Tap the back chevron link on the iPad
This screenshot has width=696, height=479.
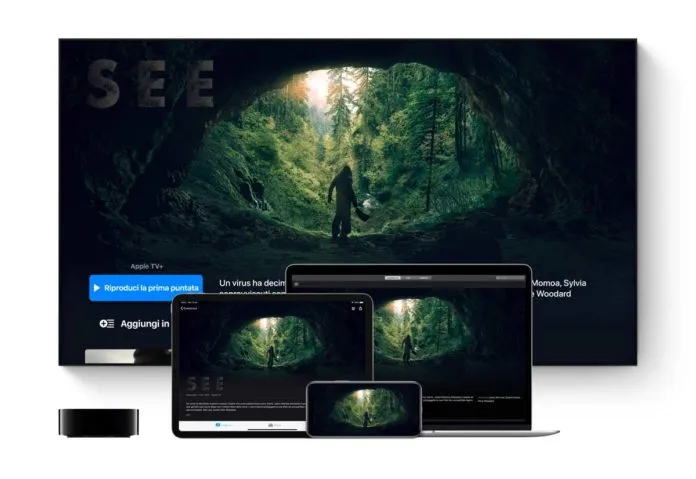[x=189, y=308]
